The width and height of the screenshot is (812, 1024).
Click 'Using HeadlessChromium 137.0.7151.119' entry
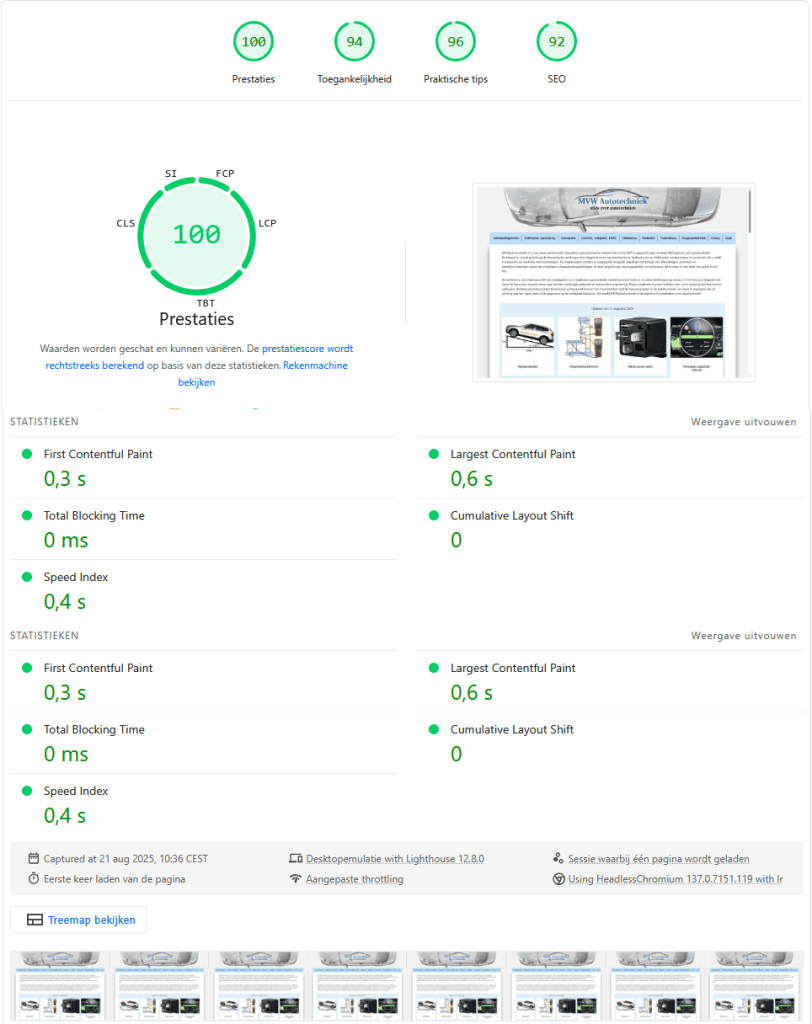pyautogui.click(x=675, y=879)
